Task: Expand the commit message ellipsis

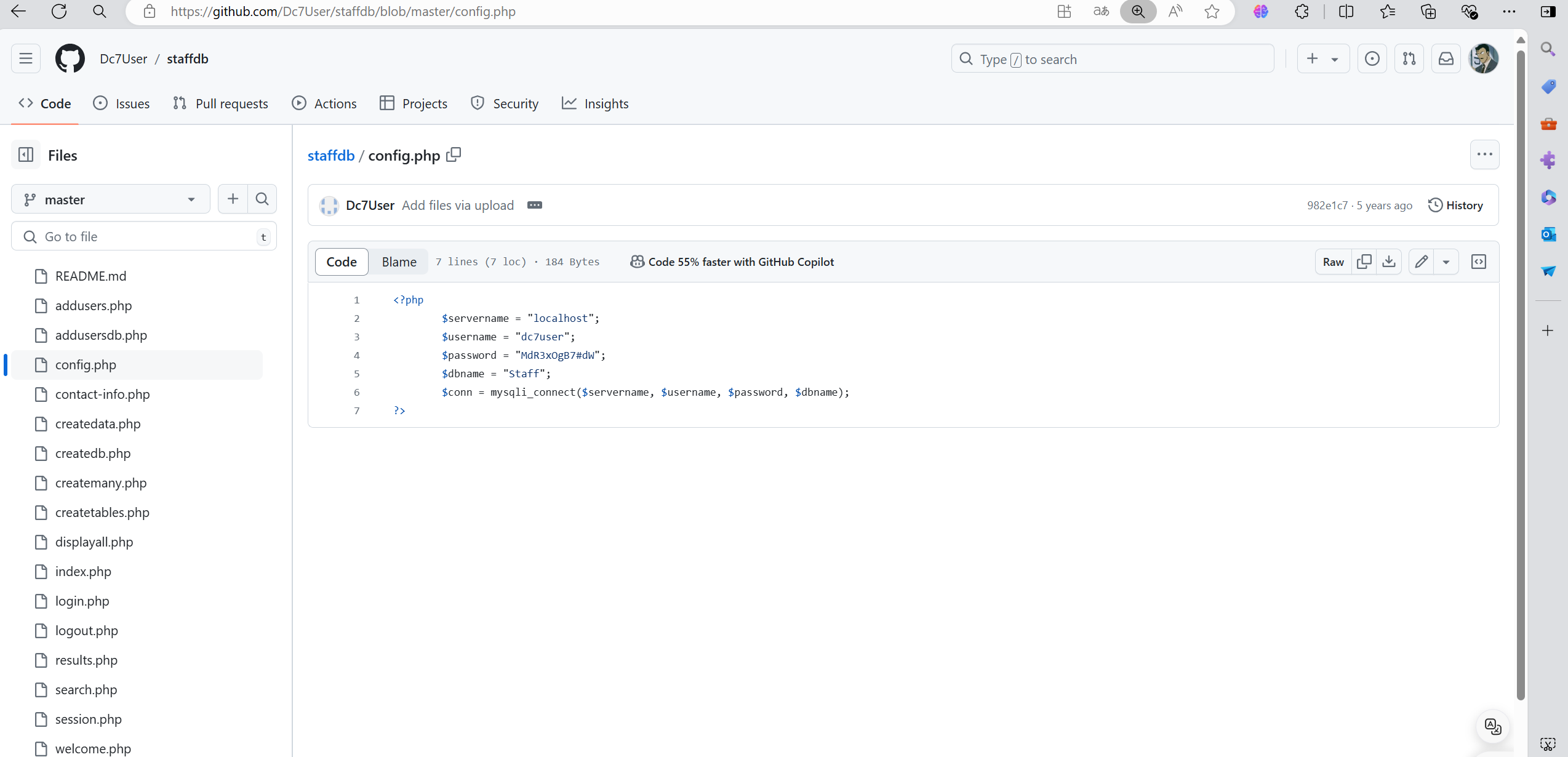Action: tap(534, 205)
